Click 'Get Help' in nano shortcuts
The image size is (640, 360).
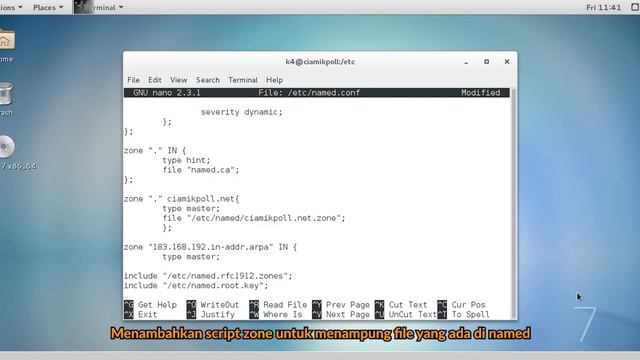coord(157,305)
